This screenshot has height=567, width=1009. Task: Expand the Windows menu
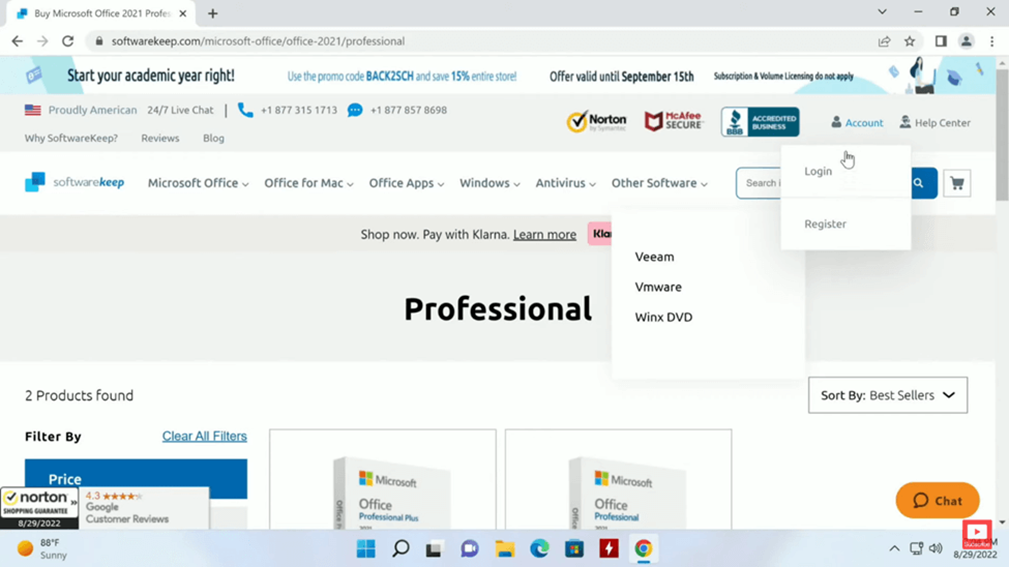coord(490,183)
